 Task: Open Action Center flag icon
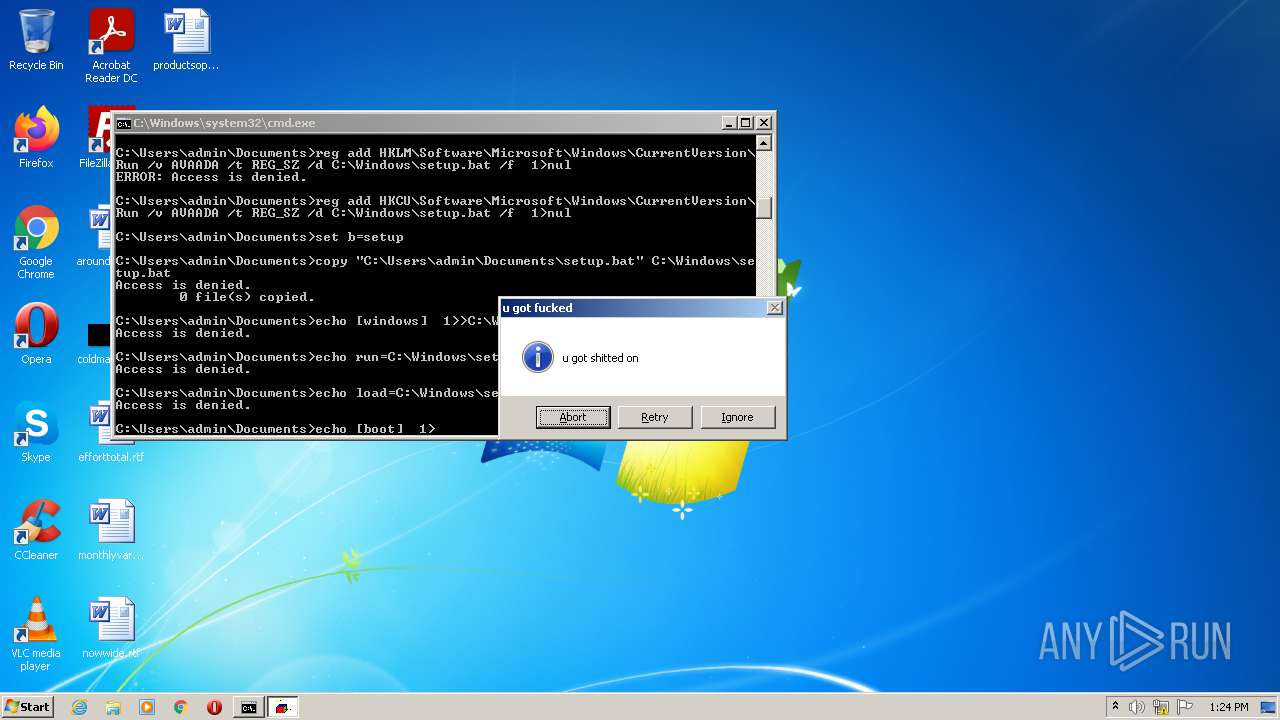tap(1185, 707)
